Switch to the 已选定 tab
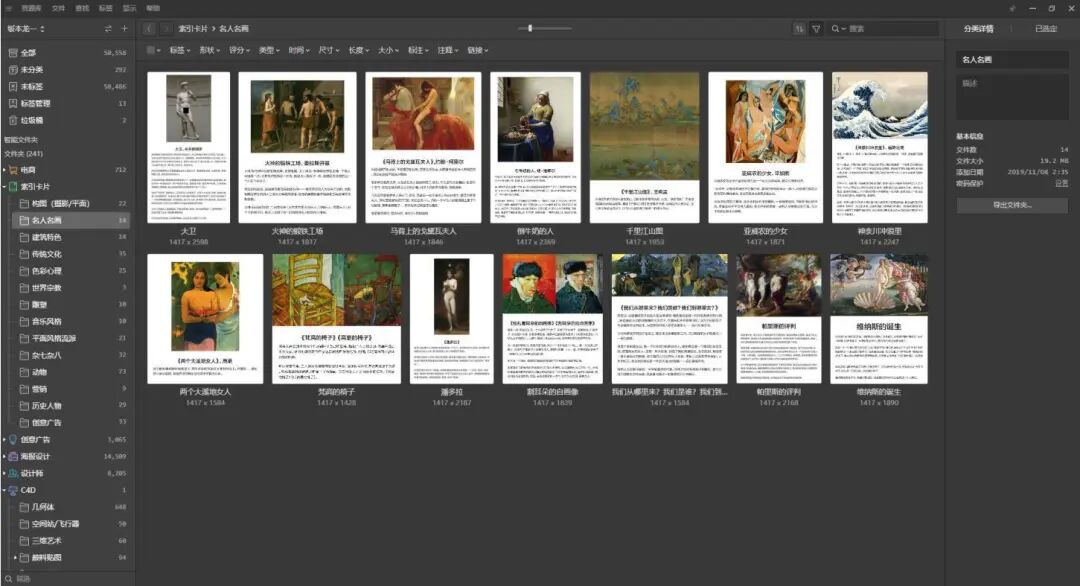Image resolution: width=1080 pixels, height=586 pixels. (x=1046, y=29)
